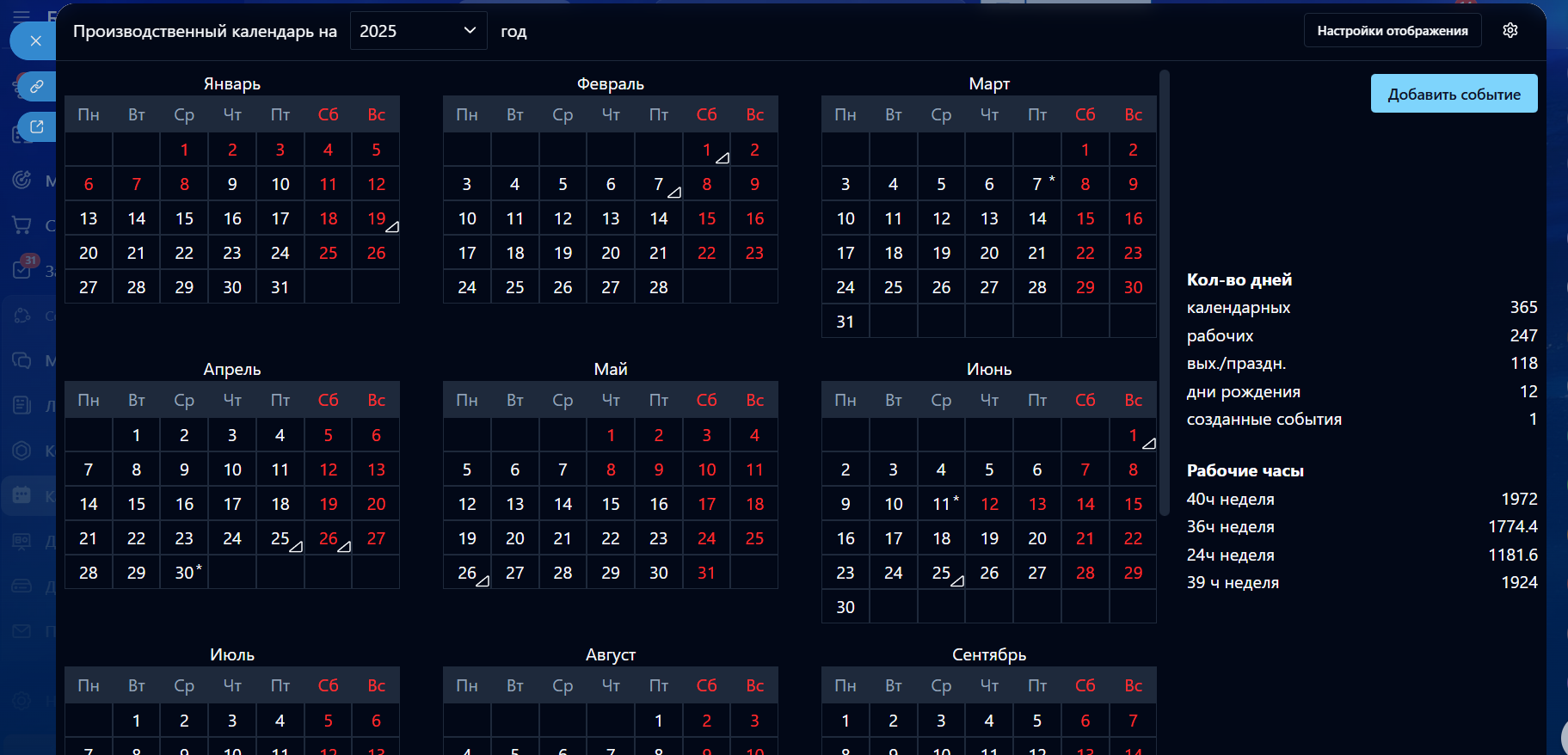Open the target icon section in sidebar

tap(22, 180)
